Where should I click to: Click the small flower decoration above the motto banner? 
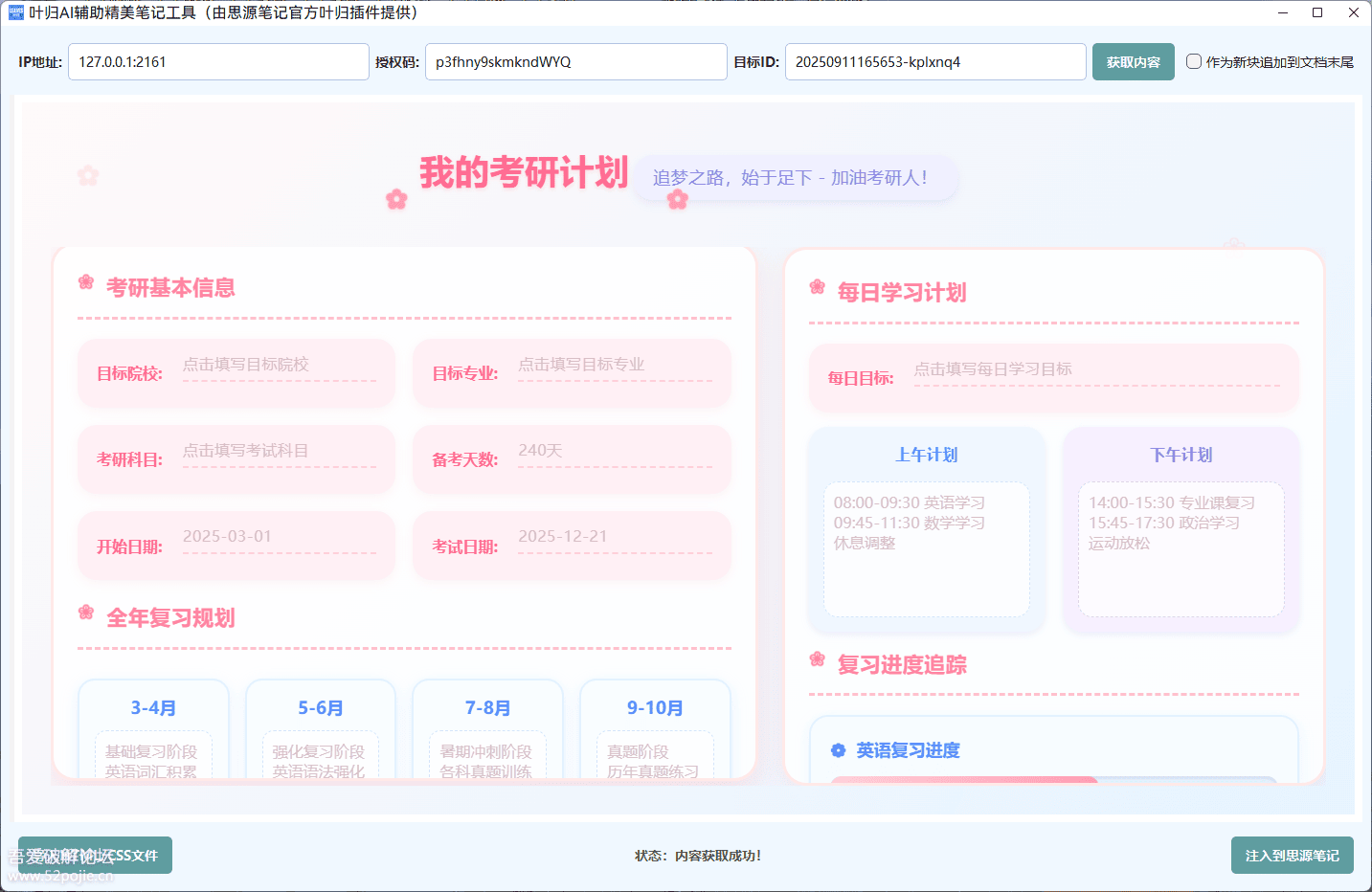click(x=679, y=199)
